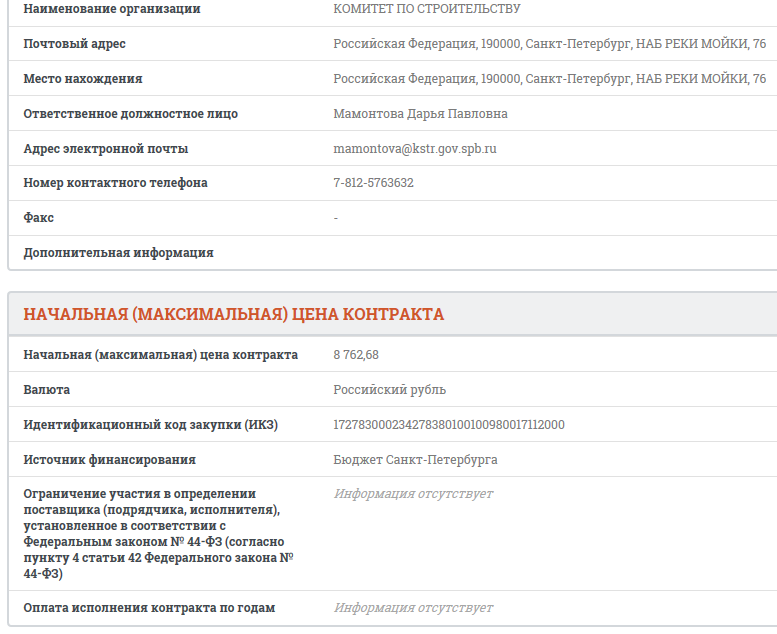The height and width of the screenshot is (634, 777).
Task: Click the Валюта label
Action: coord(47,390)
